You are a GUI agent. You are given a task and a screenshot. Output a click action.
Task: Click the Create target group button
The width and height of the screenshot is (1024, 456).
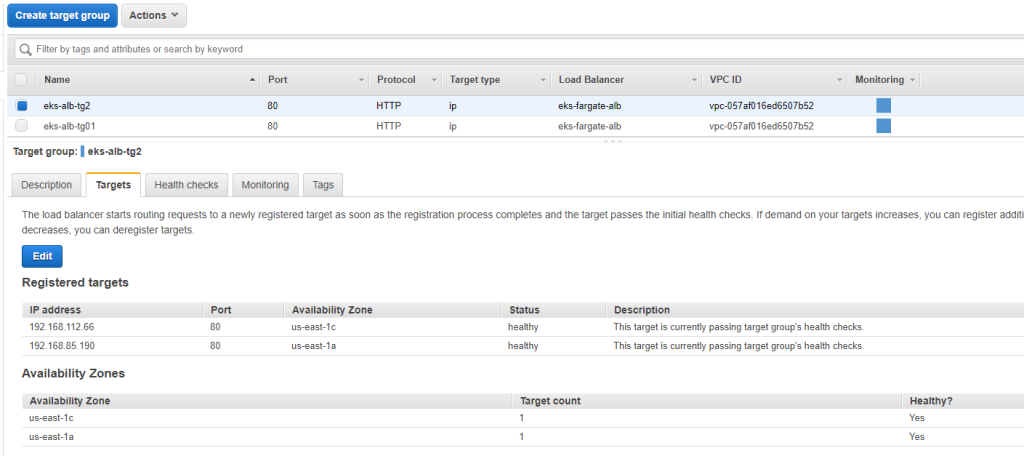point(63,16)
